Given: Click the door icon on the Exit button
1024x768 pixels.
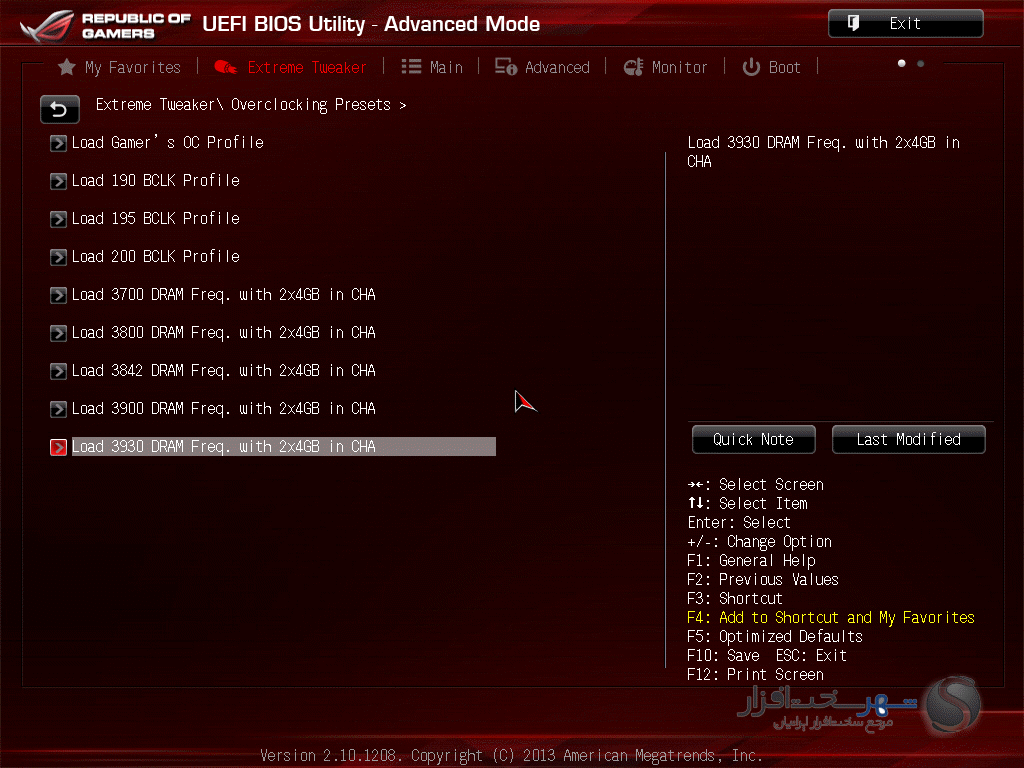Looking at the screenshot, I should click(853, 24).
